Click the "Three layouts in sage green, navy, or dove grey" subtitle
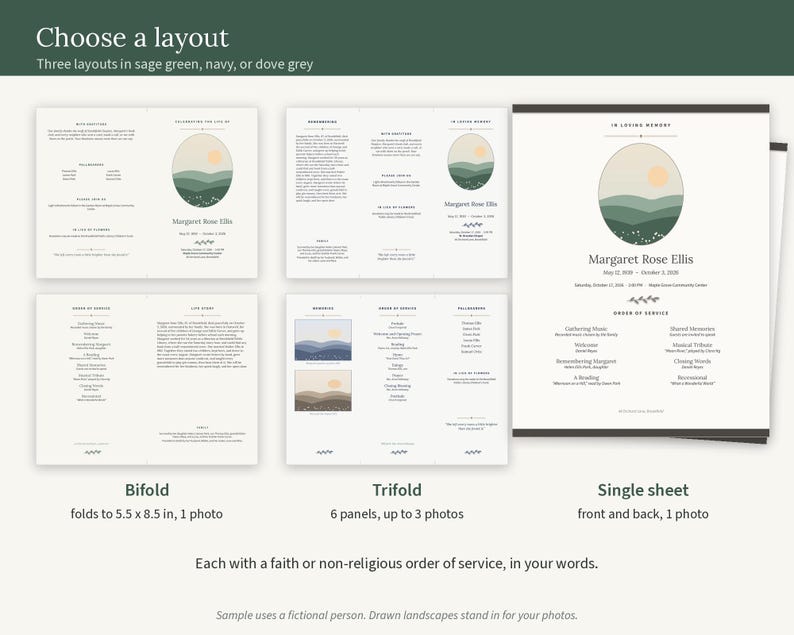The height and width of the screenshot is (635, 794). click(175, 64)
